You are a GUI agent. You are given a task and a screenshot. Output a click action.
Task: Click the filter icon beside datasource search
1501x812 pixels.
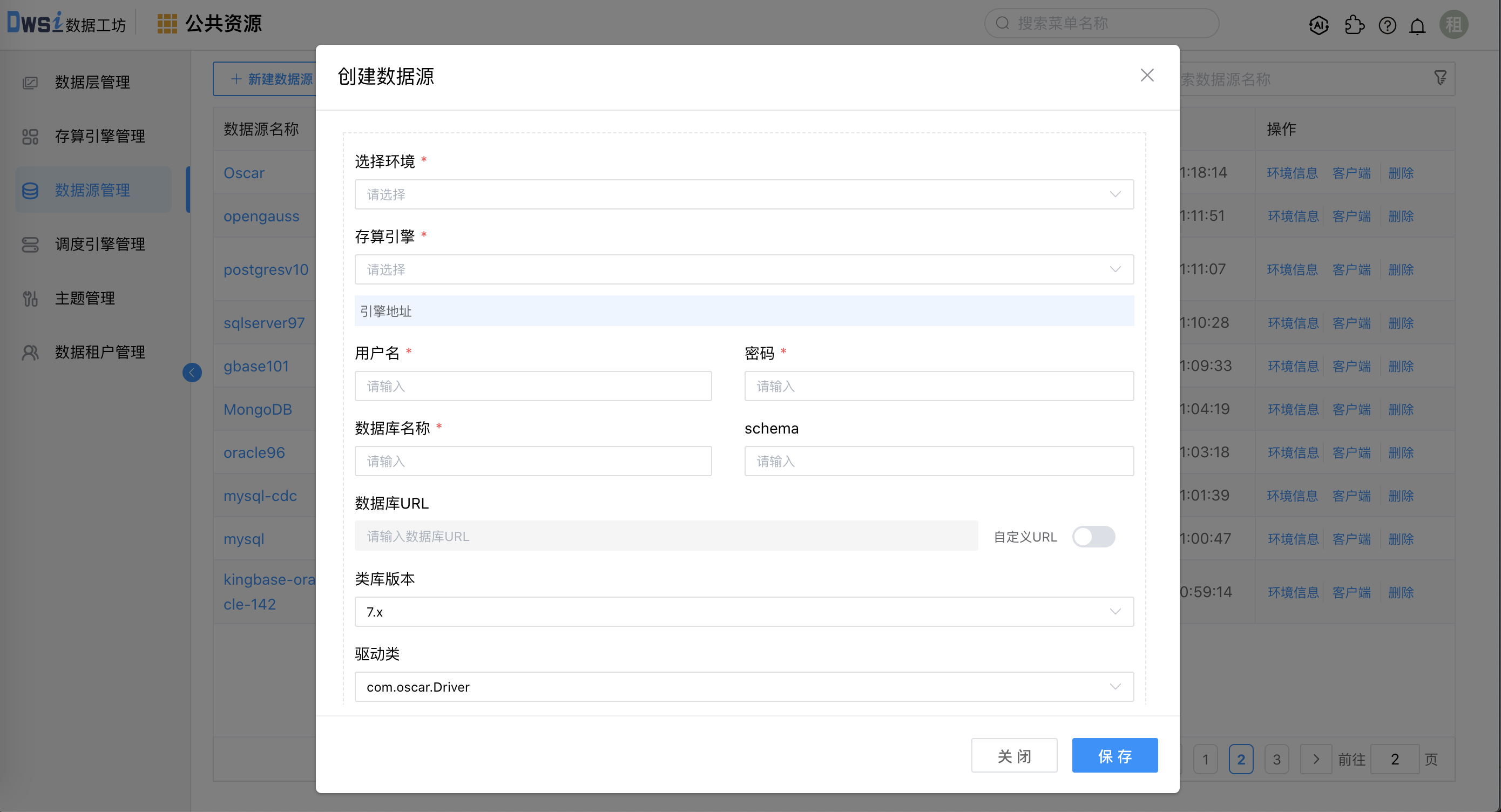pyautogui.click(x=1440, y=77)
